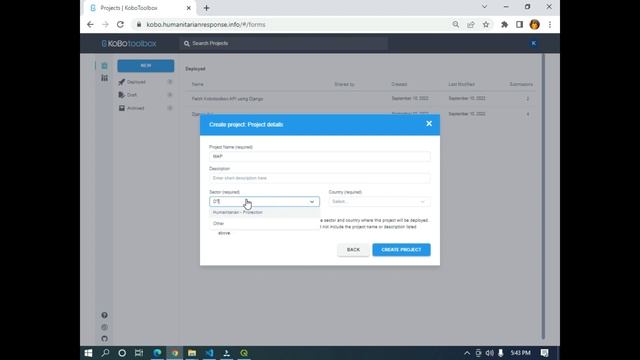Open the Windows Start menu
640x360 pixels.
[x=88, y=353]
